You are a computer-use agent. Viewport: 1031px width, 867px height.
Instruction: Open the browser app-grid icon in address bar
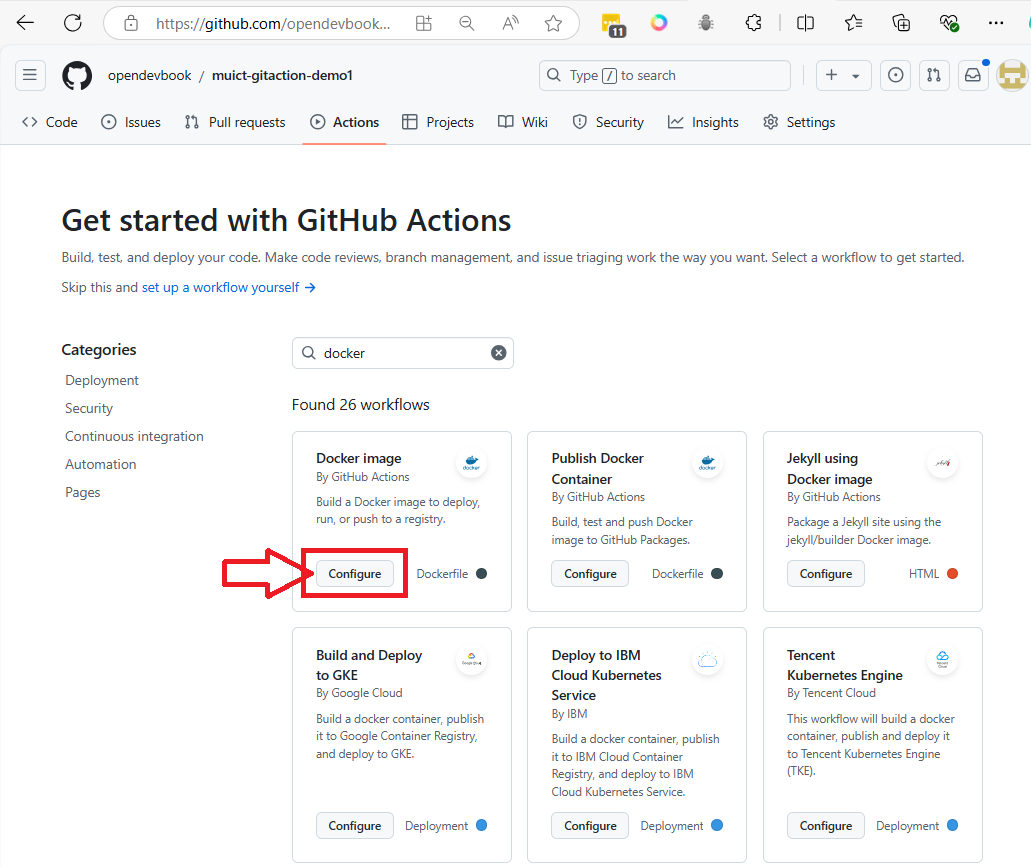424,24
